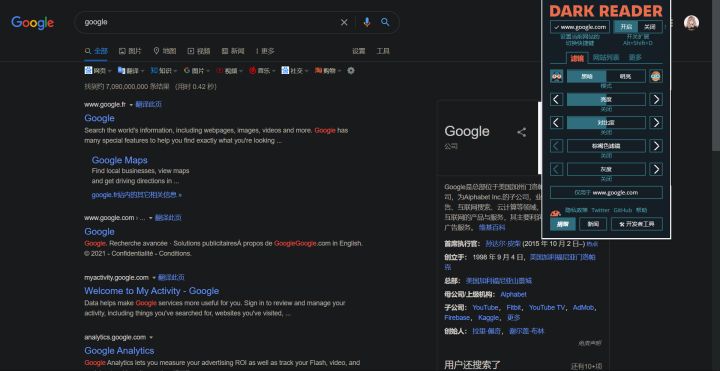Select the 地图 (Maps) search tab

164,51
